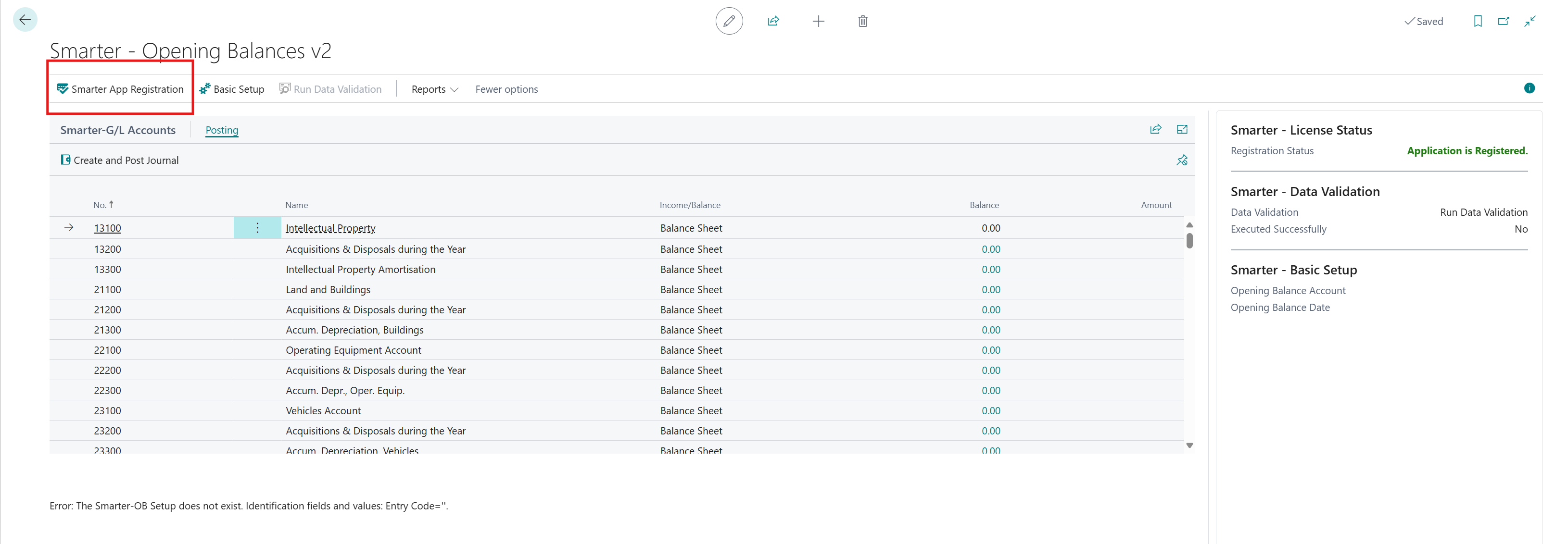Click the Opening Balance Date field
The height and width of the screenshot is (544, 1568).
click(x=1378, y=308)
